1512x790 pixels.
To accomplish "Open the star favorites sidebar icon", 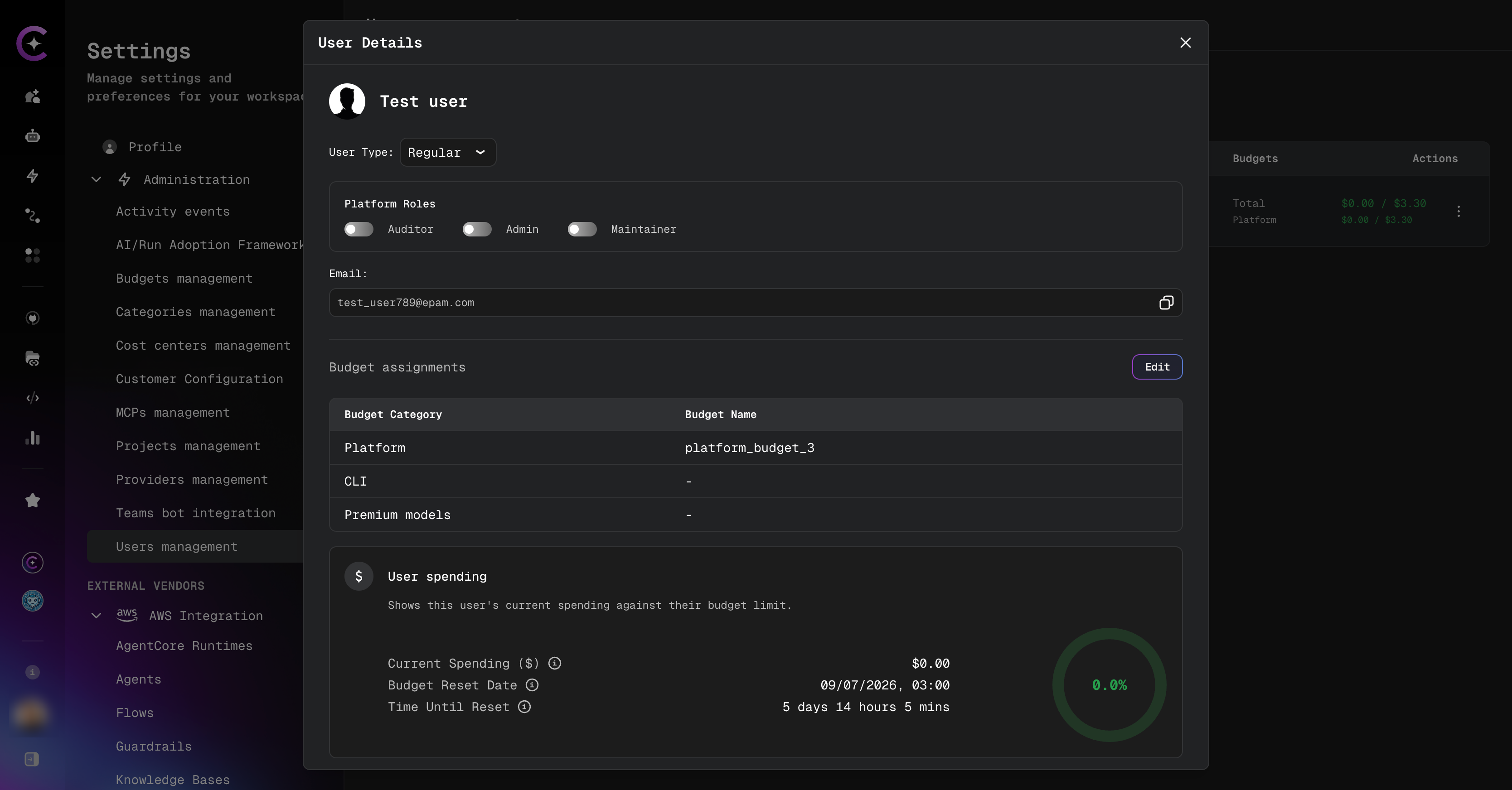I will click(x=33, y=500).
